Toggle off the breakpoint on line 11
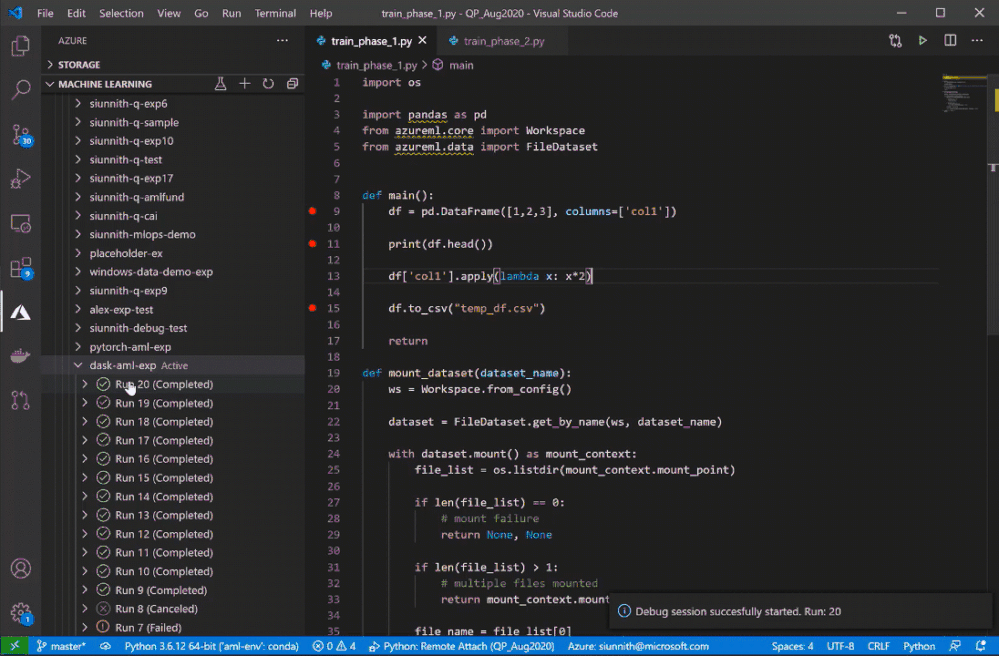 (312, 244)
